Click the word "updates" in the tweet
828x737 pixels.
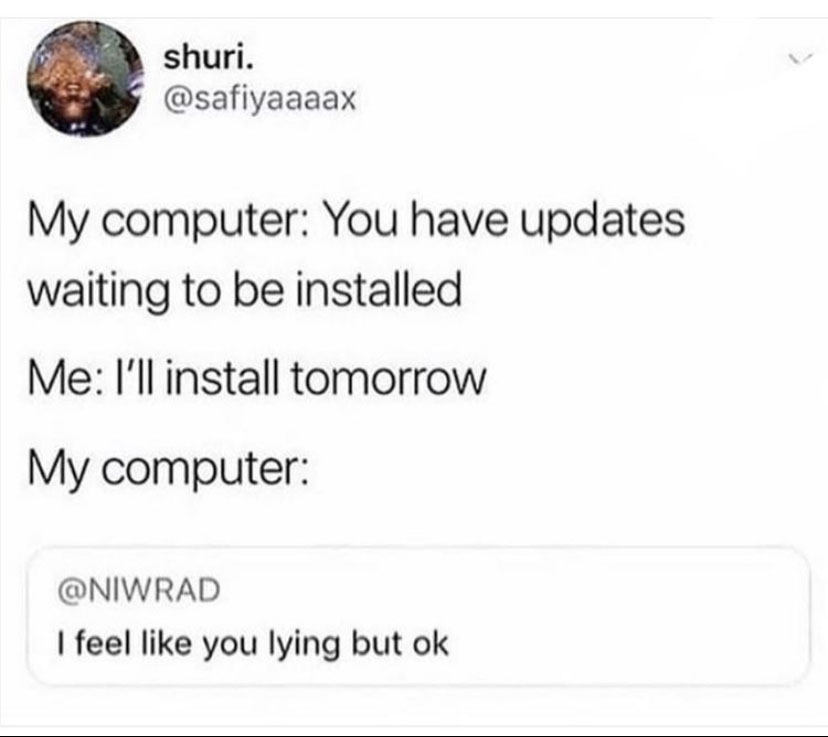[x=603, y=221]
